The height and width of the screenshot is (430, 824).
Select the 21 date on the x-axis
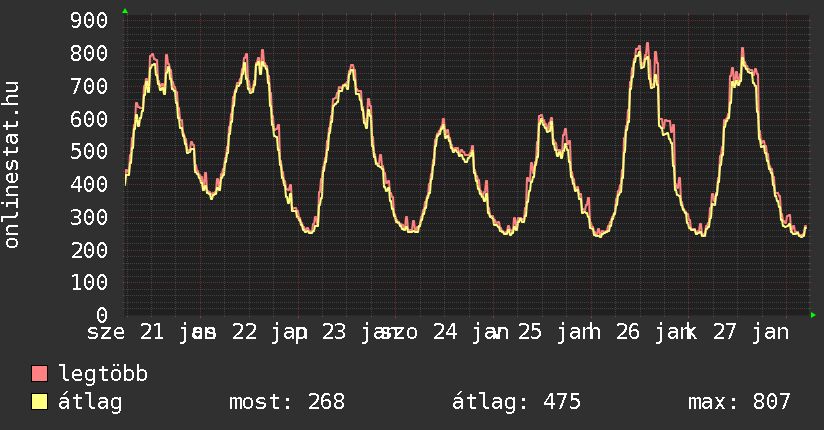coord(153,333)
